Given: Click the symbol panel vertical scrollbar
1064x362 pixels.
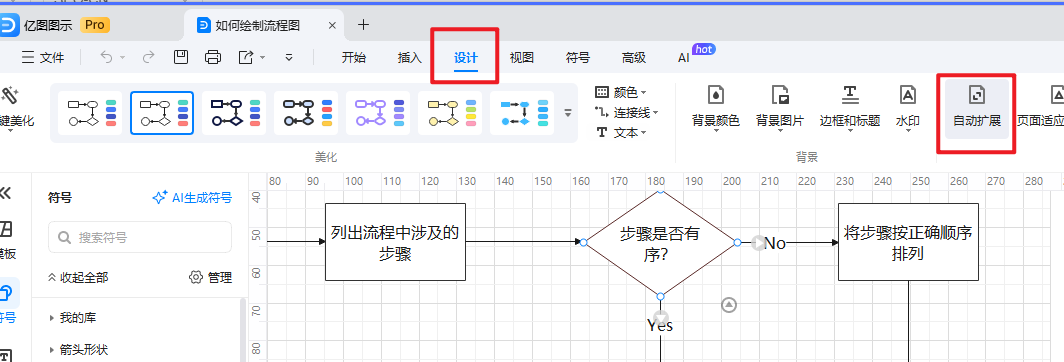Looking at the screenshot, I should pos(243,331).
